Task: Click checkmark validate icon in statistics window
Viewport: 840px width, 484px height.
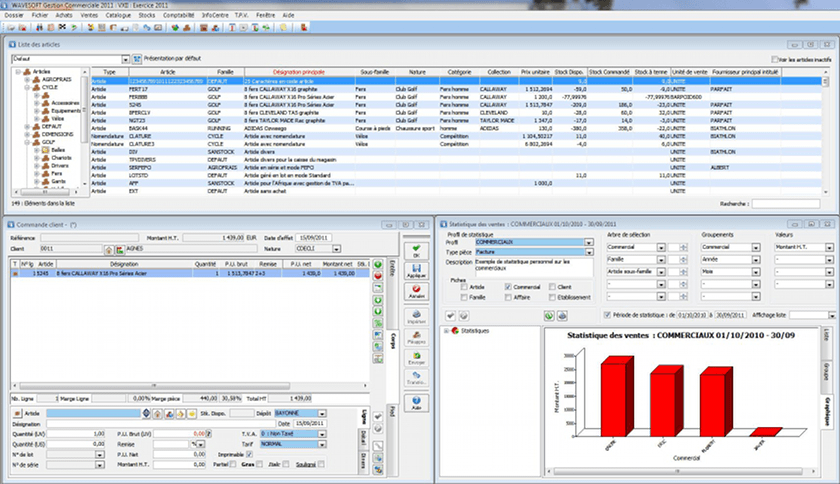Action: [x=451, y=316]
